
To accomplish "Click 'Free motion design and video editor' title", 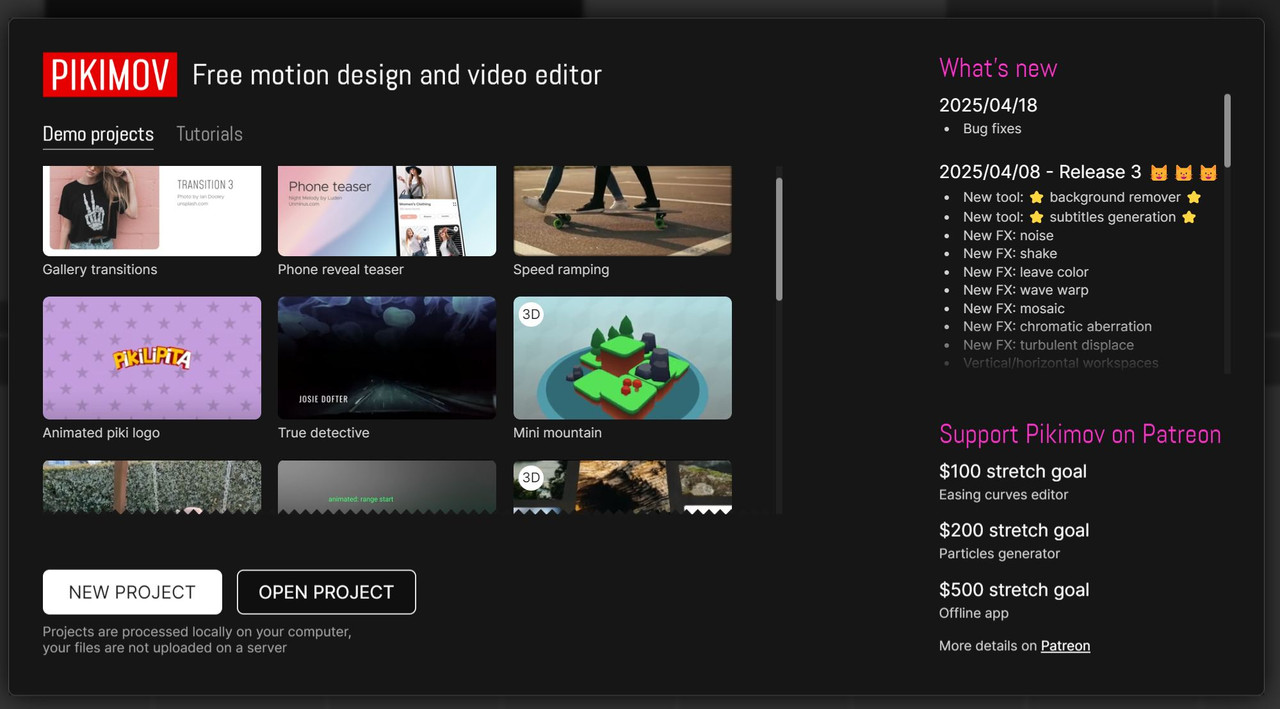I will [x=397, y=75].
